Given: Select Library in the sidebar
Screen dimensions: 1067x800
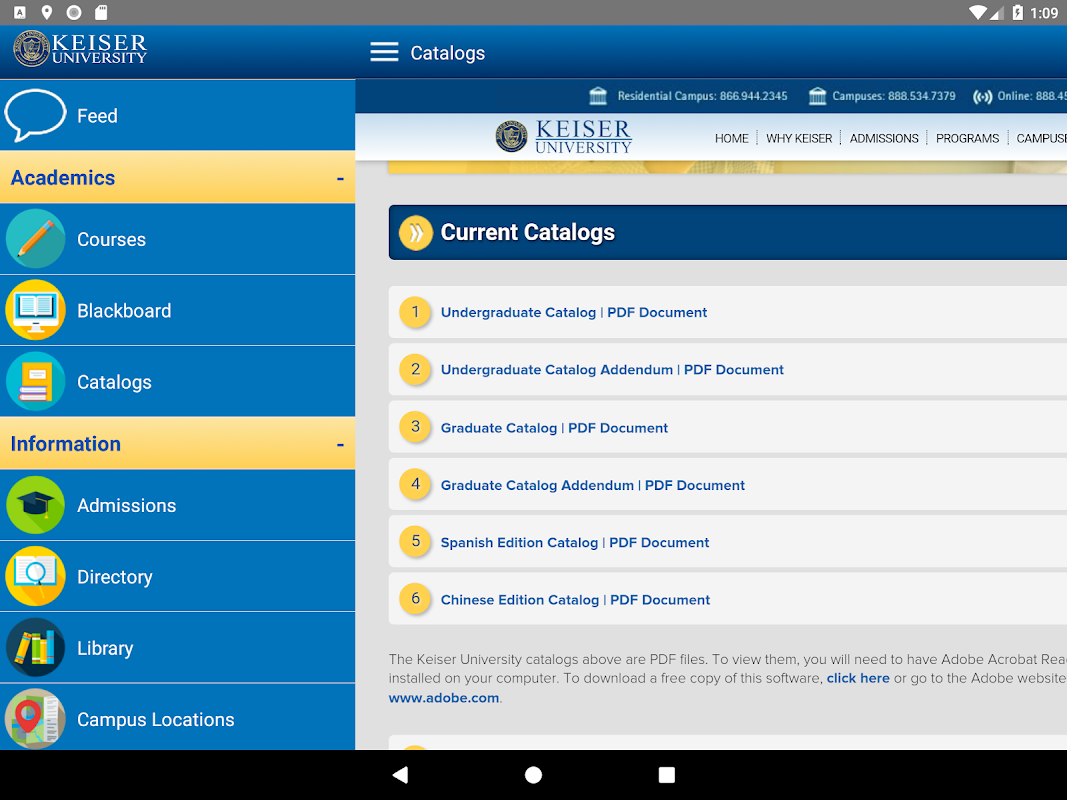Looking at the screenshot, I should [178, 648].
